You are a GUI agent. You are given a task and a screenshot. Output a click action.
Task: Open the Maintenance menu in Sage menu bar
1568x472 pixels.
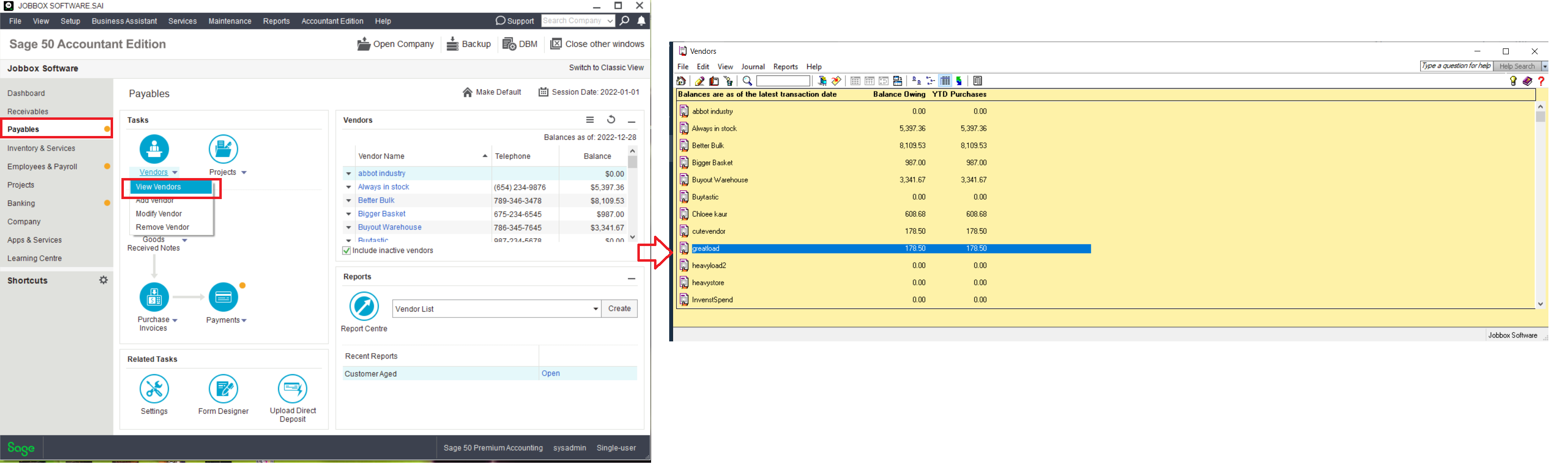(230, 22)
